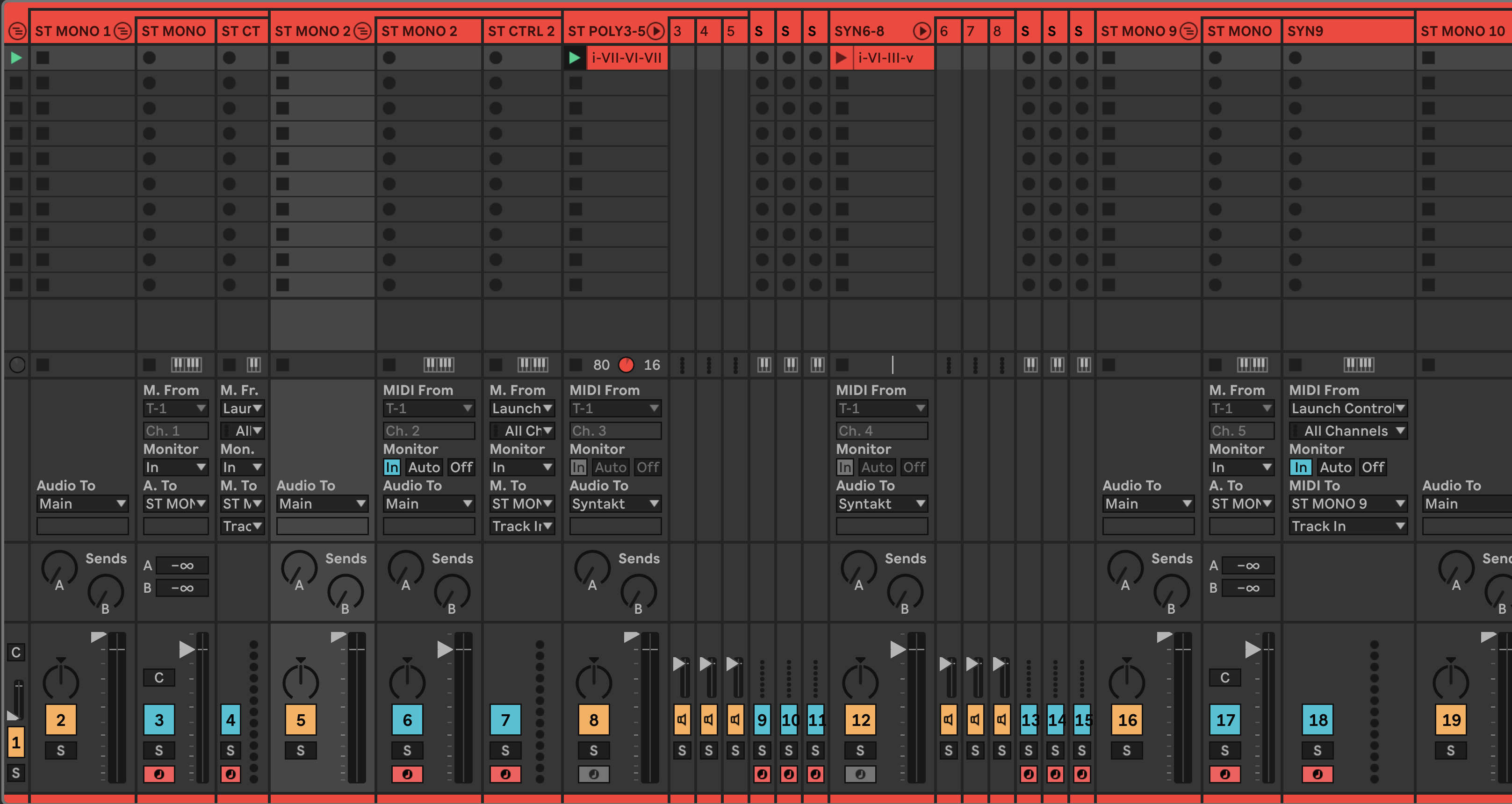Launch the i-VI-III-v clip
Screen dimensions: 1512x804
(x=841, y=57)
